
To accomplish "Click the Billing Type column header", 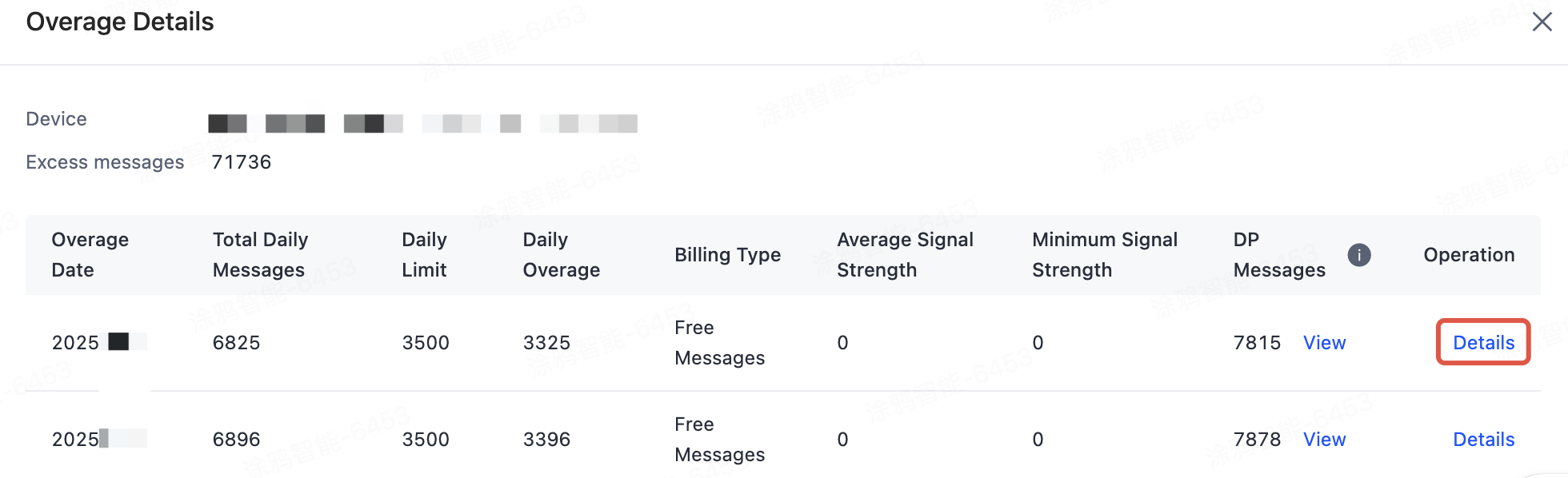I will click(727, 255).
